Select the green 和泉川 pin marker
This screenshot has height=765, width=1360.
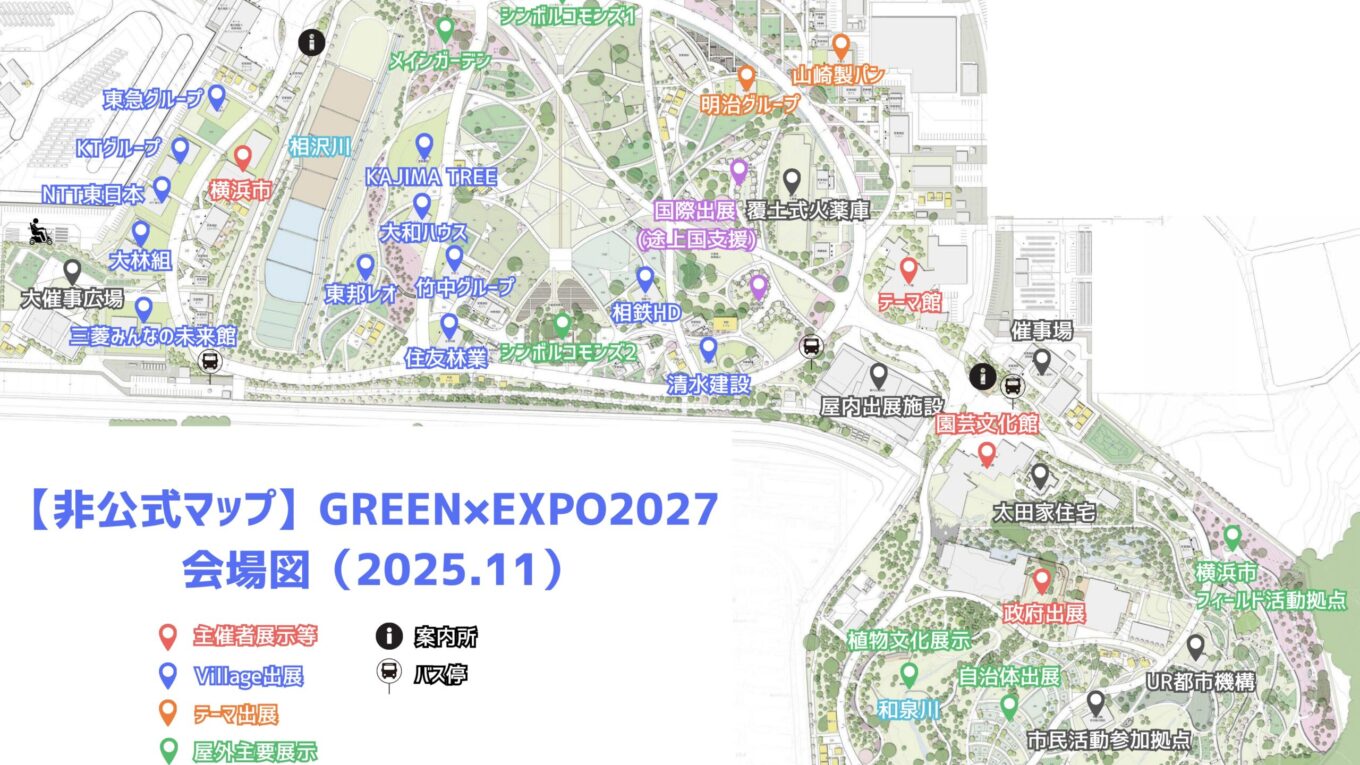pyautogui.click(x=909, y=675)
